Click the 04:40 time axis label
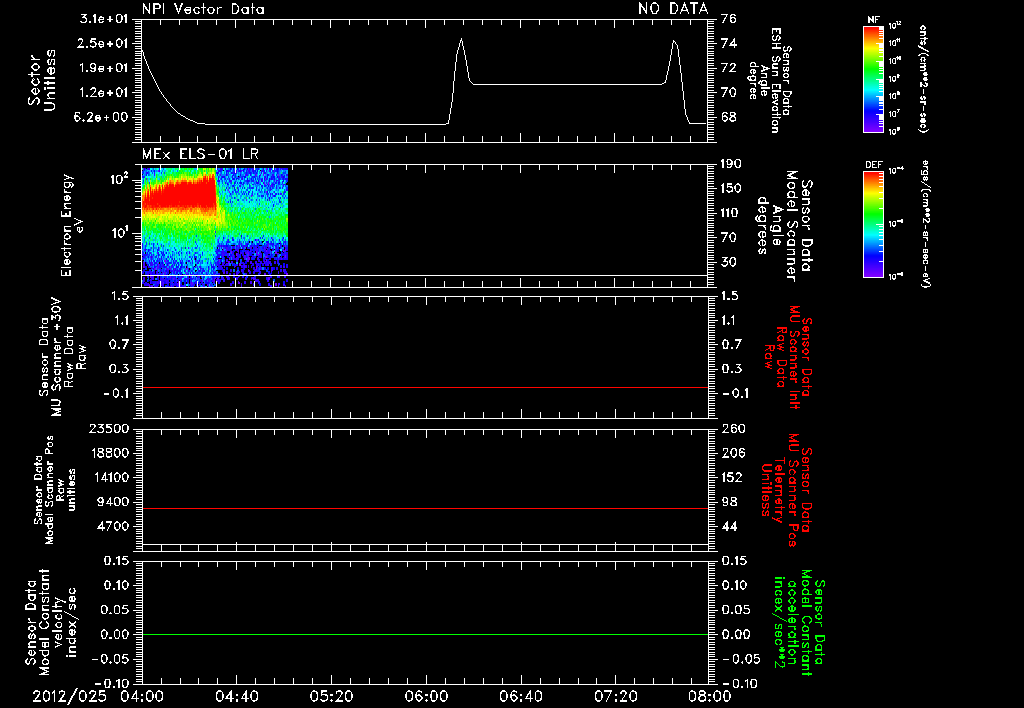The height and width of the screenshot is (708, 1024). click(x=236, y=696)
